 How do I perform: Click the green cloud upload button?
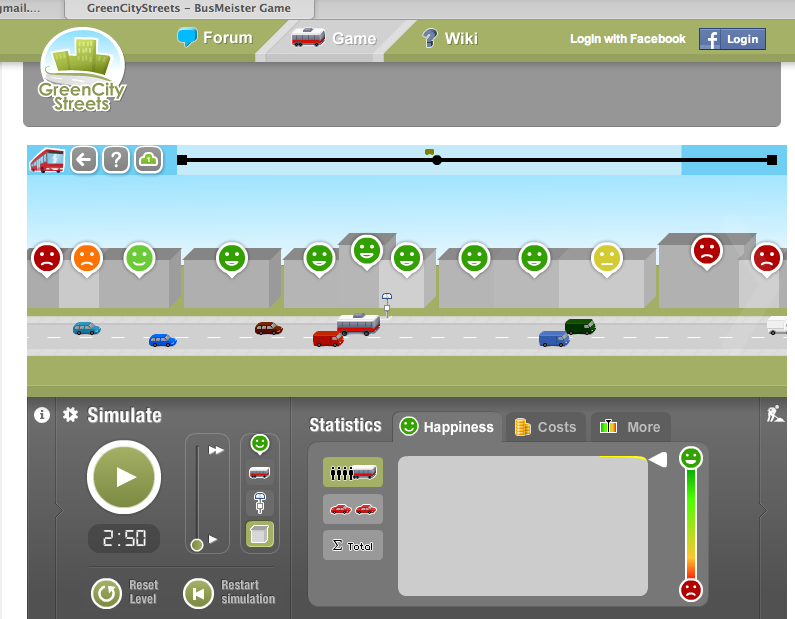point(149,160)
